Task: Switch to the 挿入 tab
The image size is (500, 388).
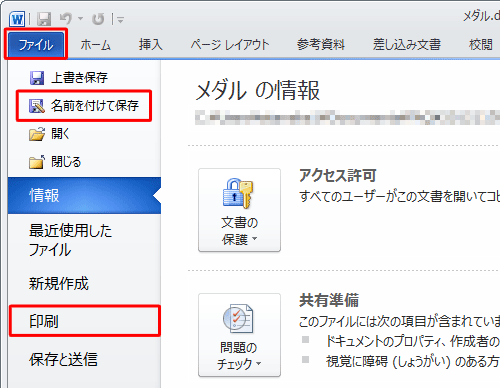Action: 151,44
